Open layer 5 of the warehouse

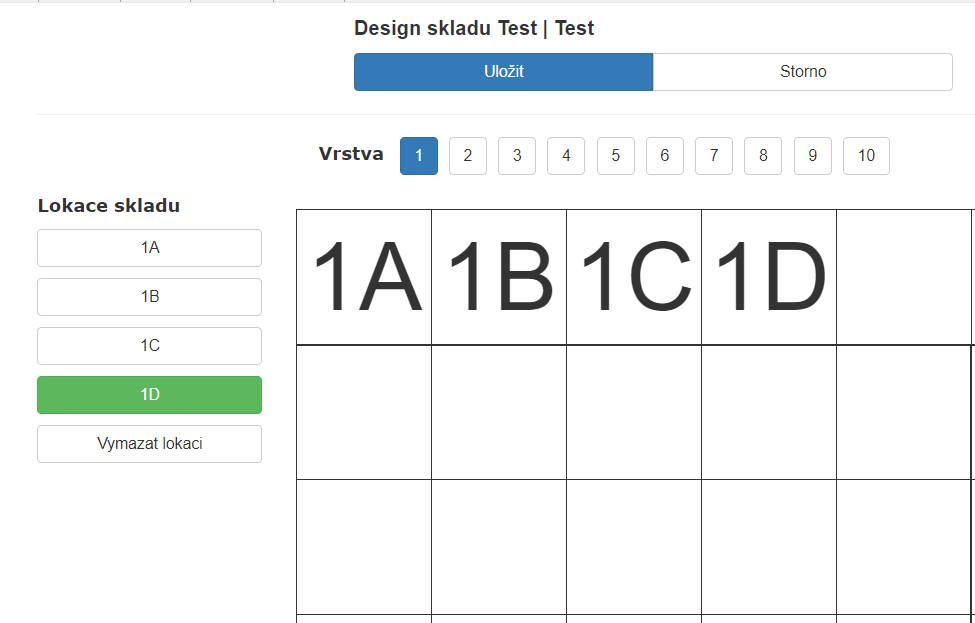[615, 156]
